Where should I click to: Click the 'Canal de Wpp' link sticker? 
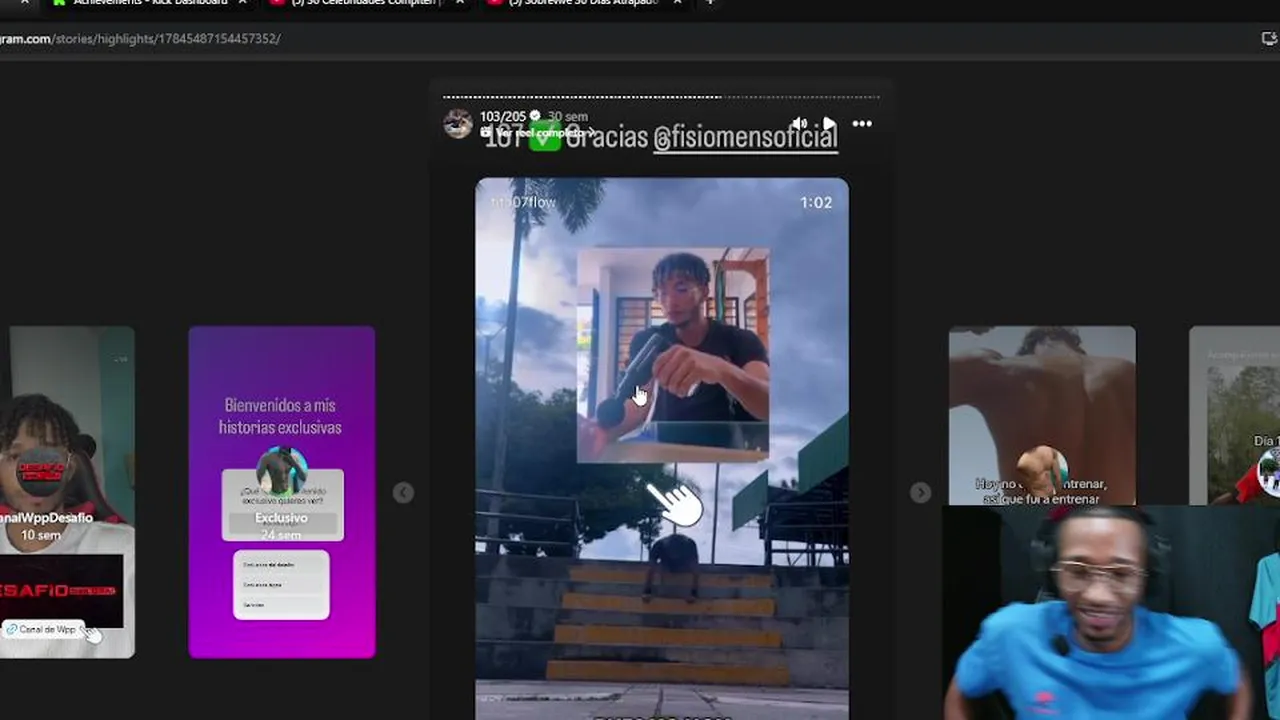[43, 629]
